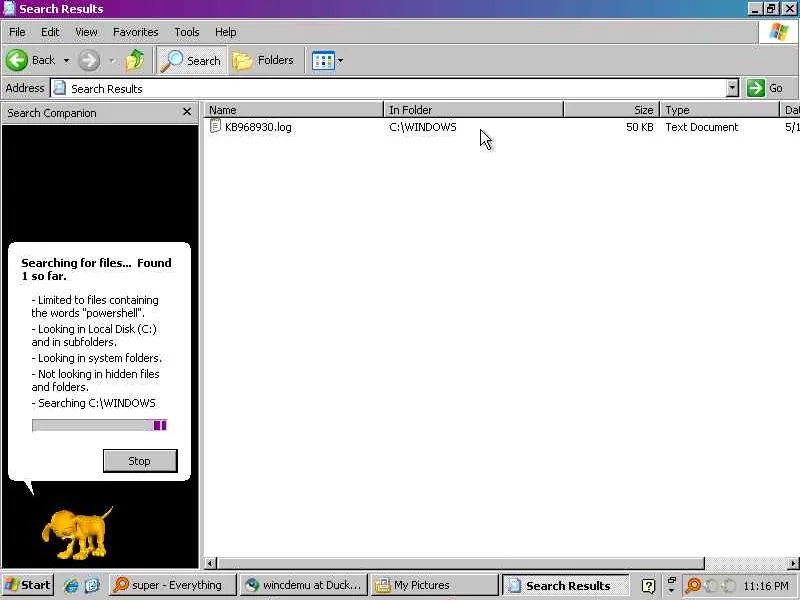Click the C:\WINDOWS folder cell
Viewport: 800px width, 600px height.
(423, 127)
